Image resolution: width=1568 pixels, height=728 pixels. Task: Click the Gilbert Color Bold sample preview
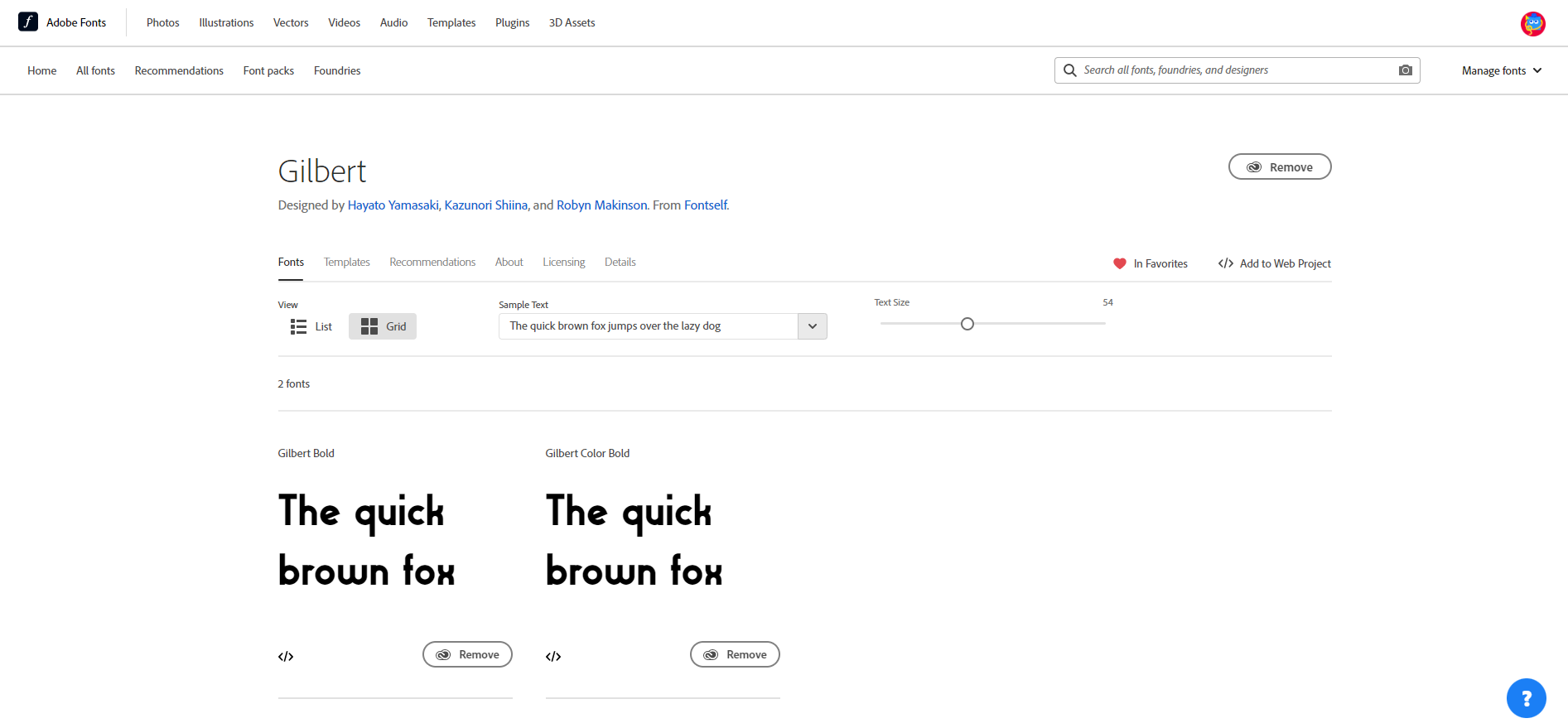[634, 541]
